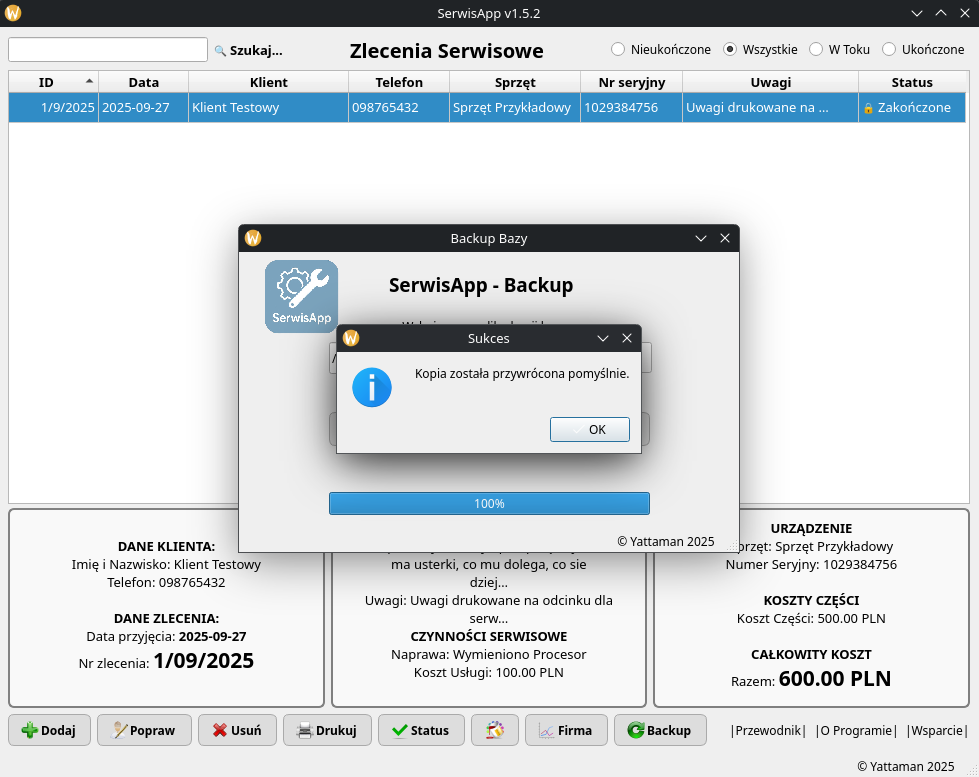Click the blue info icon in Sukces dialog
Image resolution: width=979 pixels, height=777 pixels.
(372, 387)
